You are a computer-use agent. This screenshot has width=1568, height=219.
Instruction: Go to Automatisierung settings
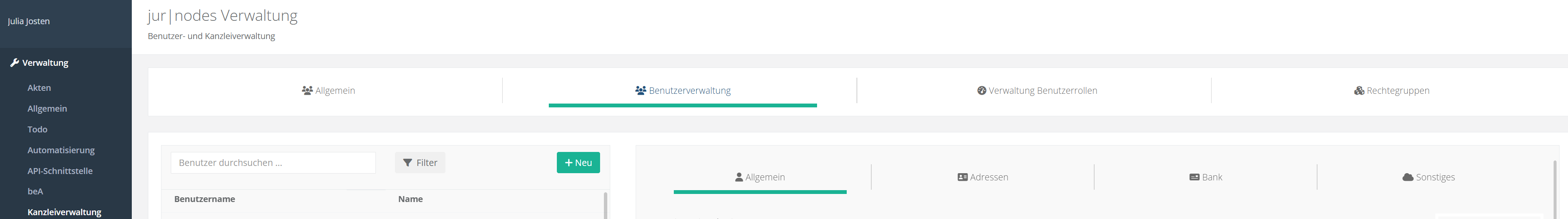61,150
